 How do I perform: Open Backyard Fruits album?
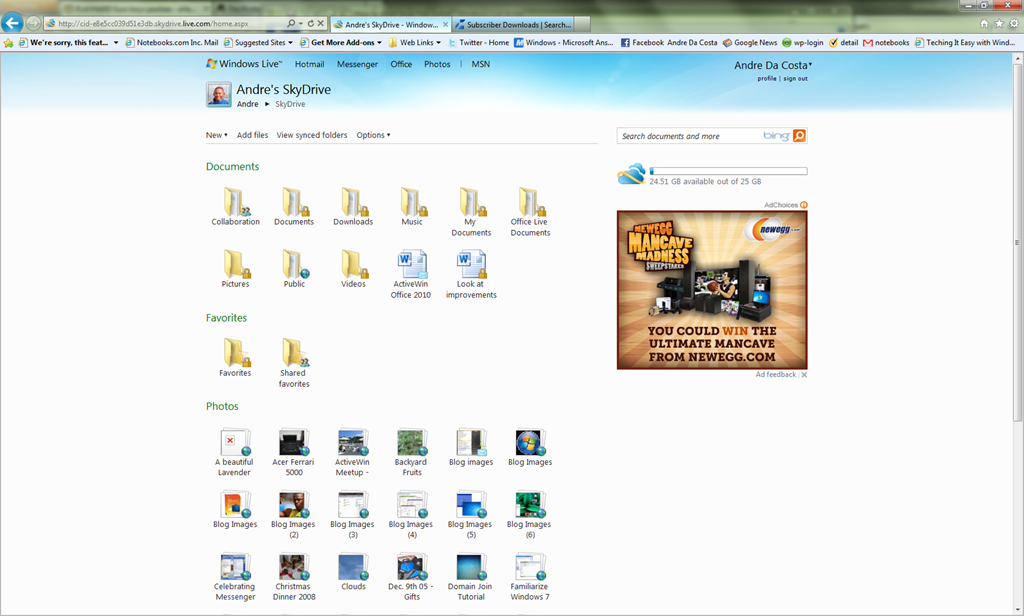pos(411,452)
